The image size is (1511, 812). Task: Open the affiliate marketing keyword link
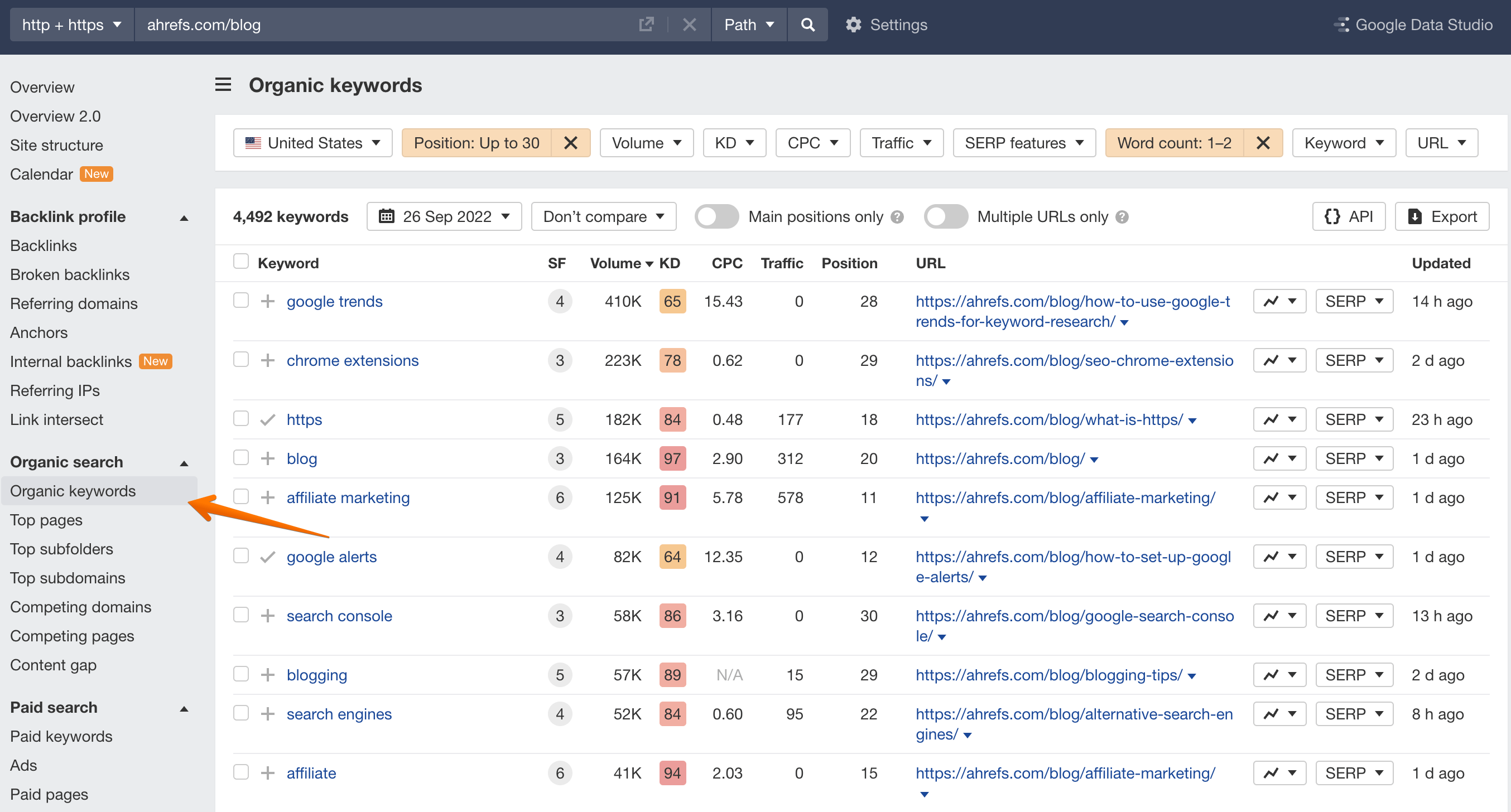[348, 497]
